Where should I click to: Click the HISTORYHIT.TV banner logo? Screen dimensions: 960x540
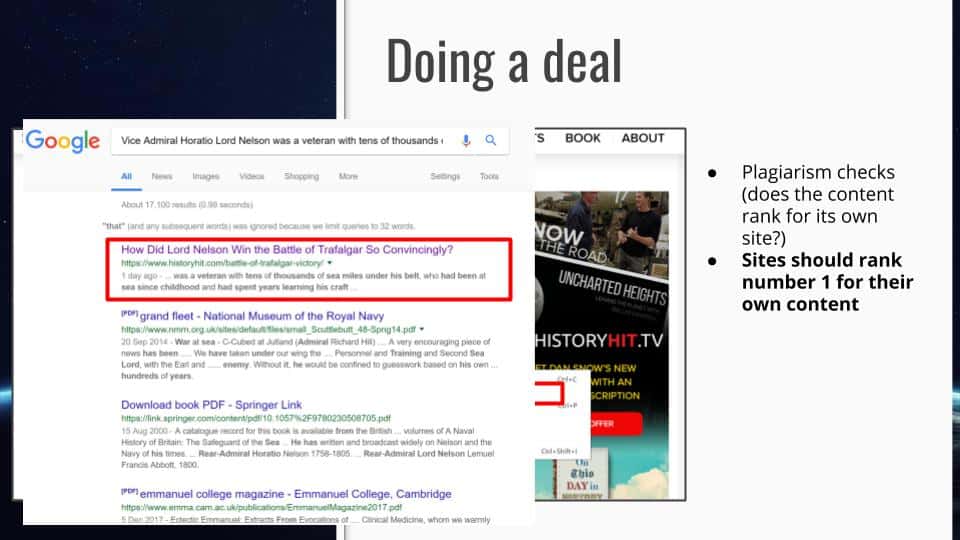(599, 341)
